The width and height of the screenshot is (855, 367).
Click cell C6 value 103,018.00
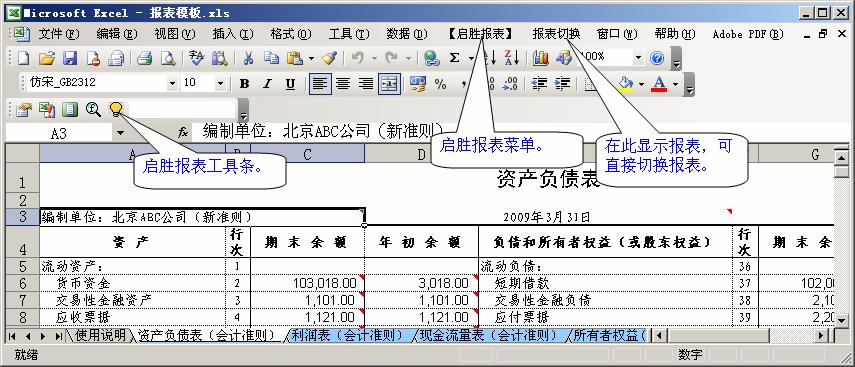(x=308, y=284)
